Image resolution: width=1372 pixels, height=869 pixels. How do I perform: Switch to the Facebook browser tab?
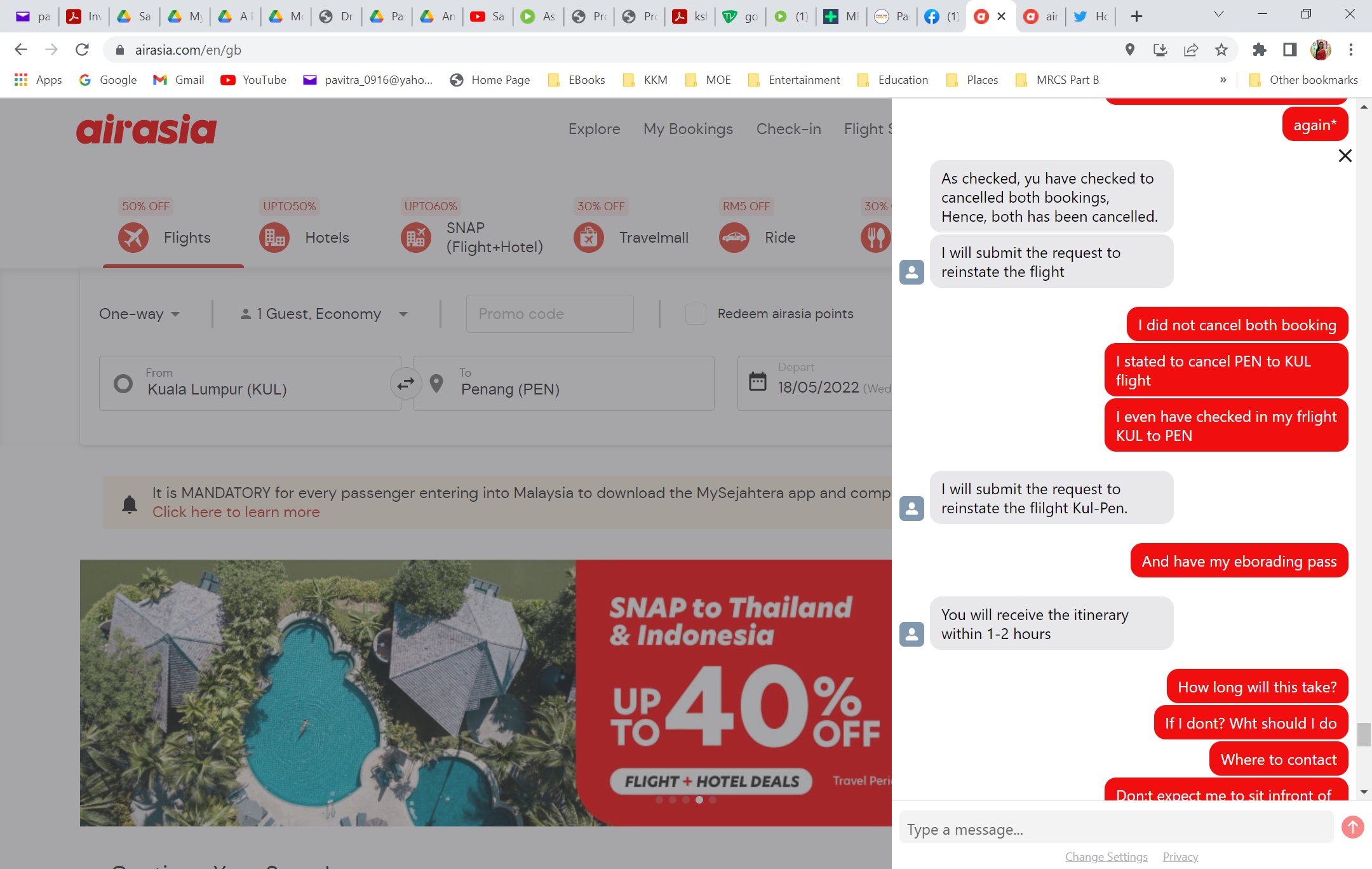point(941,17)
